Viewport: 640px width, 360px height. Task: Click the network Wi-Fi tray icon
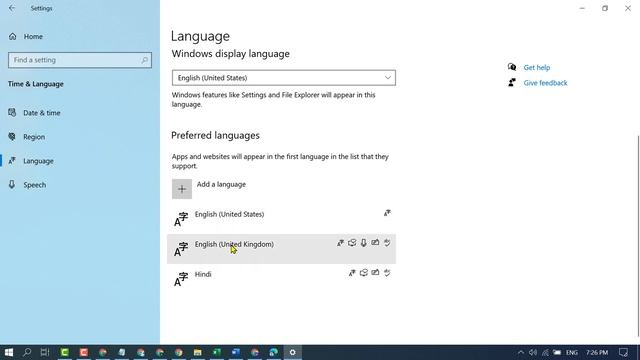(x=545, y=352)
